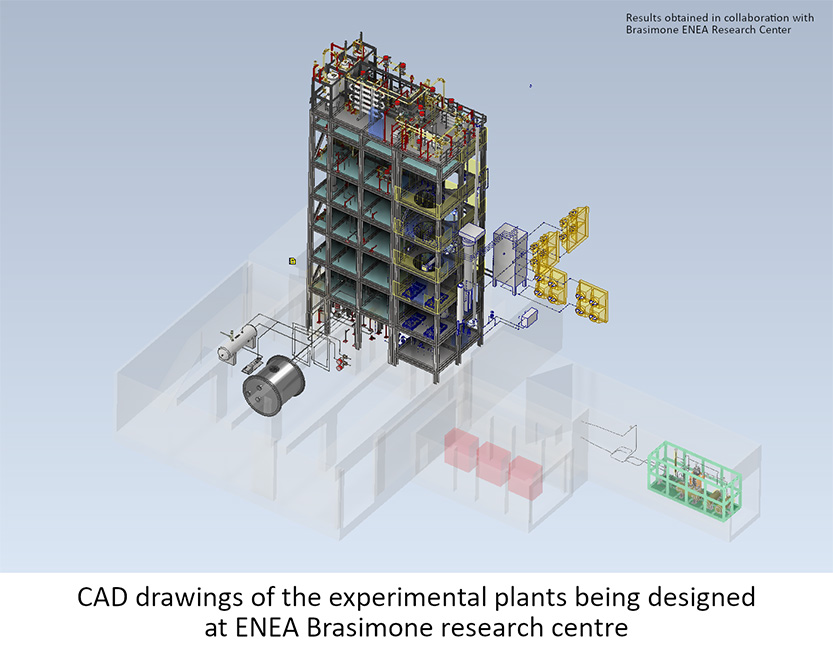Select the white horizontal pressure vessel
This screenshot has width=833, height=655.
pyautogui.click(x=237, y=344)
